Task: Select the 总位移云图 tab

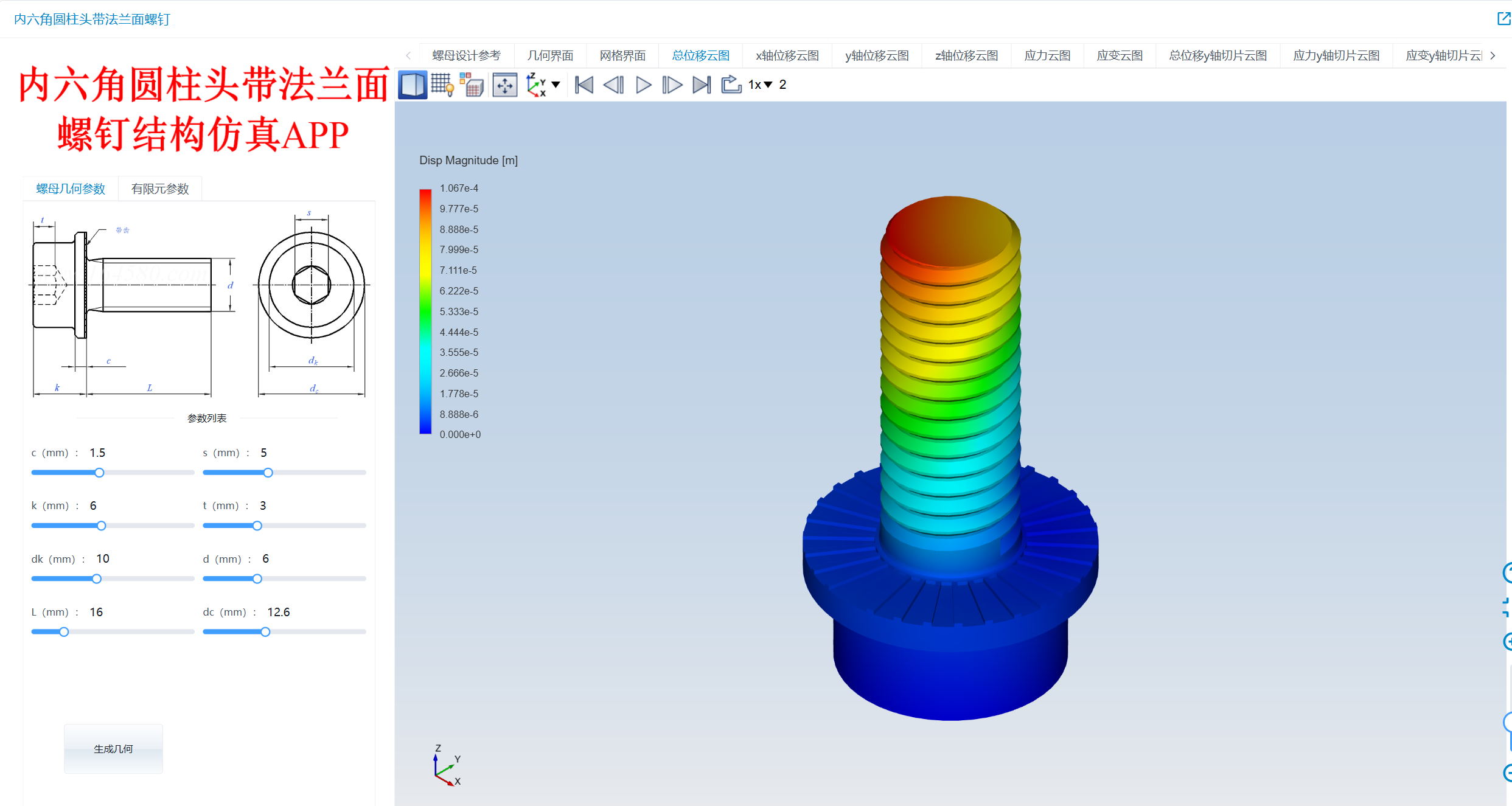Action: point(700,55)
